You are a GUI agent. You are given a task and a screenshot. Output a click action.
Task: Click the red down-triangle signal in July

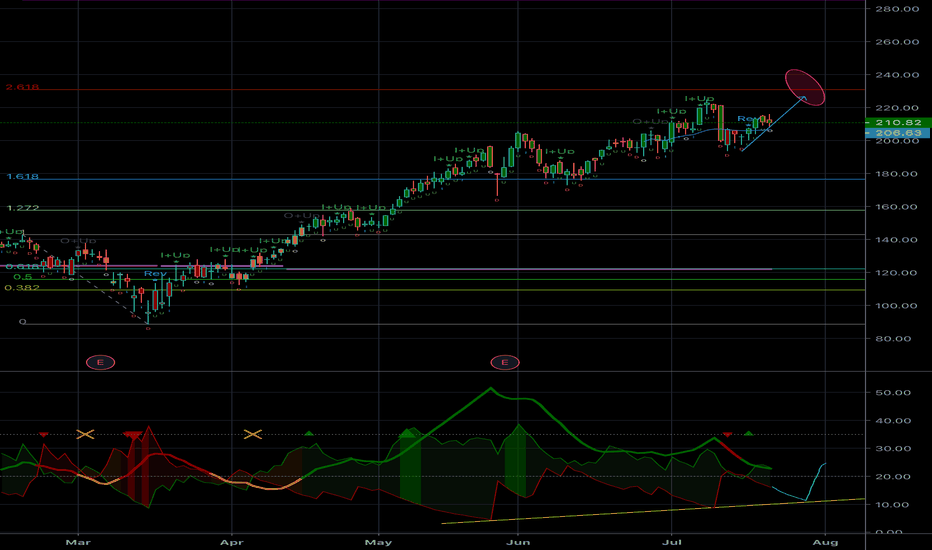point(728,435)
